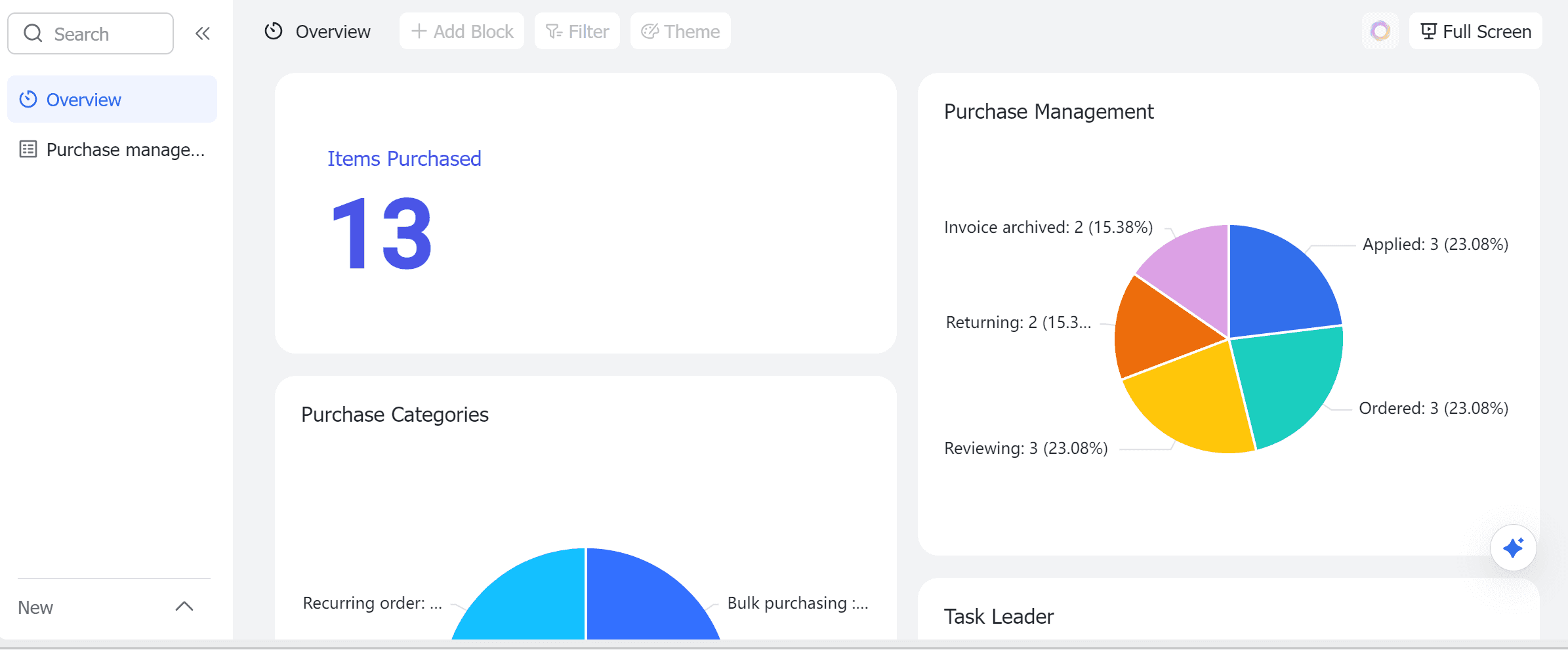The height and width of the screenshot is (650, 1568).
Task: Click the search magnifier icon
Action: pyautogui.click(x=33, y=33)
